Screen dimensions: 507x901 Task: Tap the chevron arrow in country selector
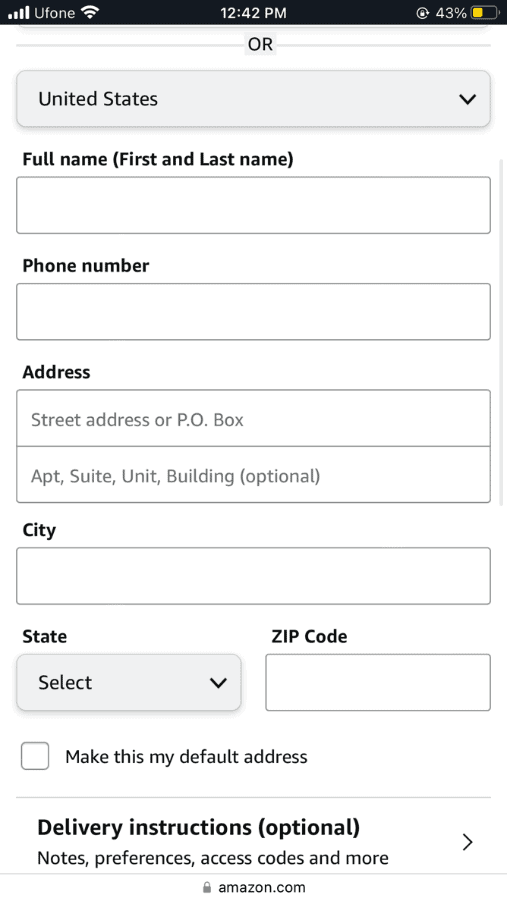[468, 99]
